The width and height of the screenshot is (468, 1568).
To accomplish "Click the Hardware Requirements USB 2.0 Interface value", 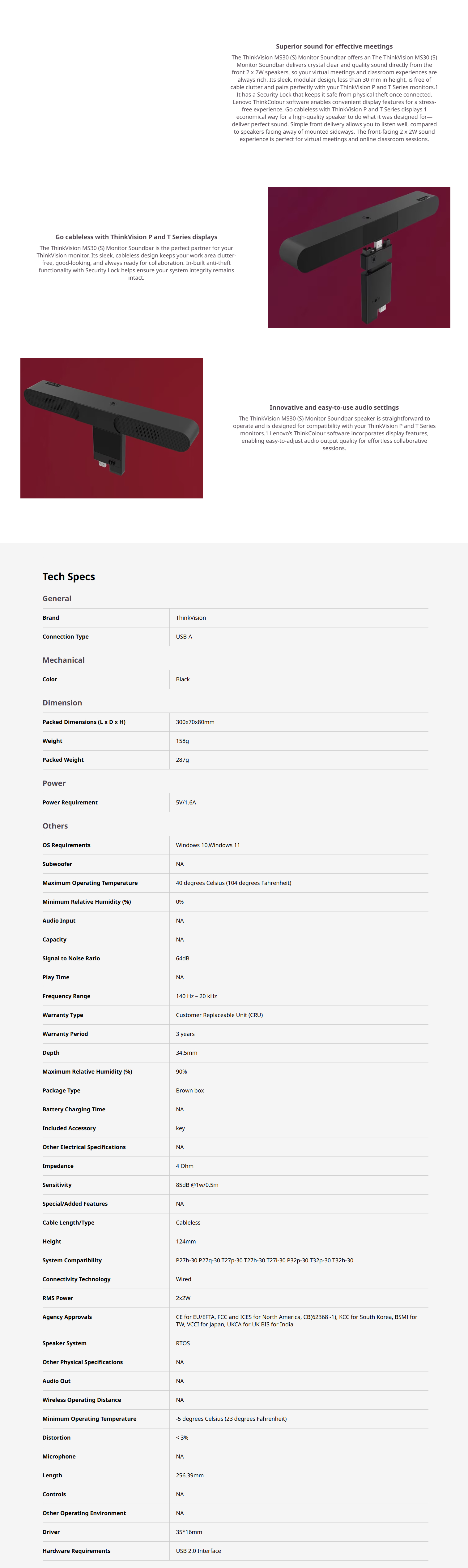I will pyautogui.click(x=198, y=1550).
